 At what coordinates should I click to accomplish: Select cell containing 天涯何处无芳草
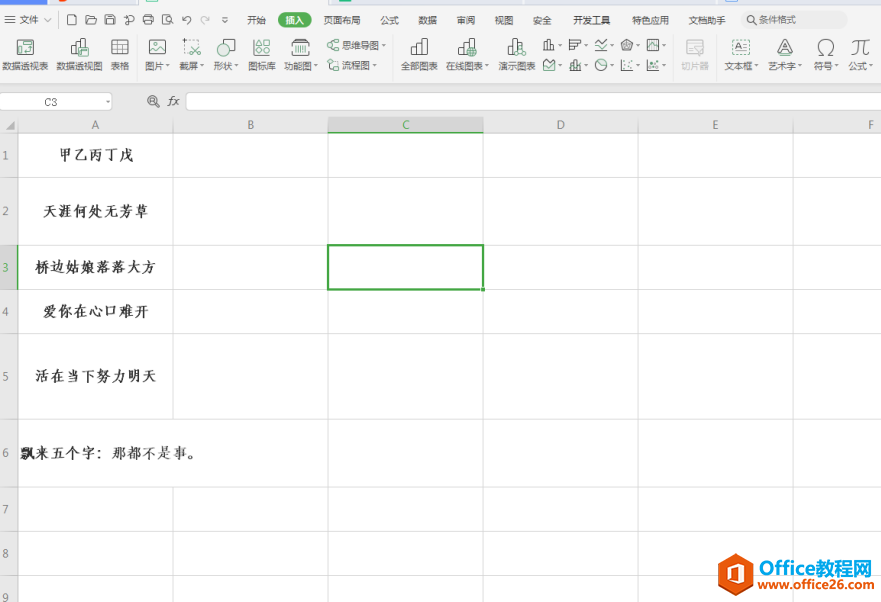point(96,211)
